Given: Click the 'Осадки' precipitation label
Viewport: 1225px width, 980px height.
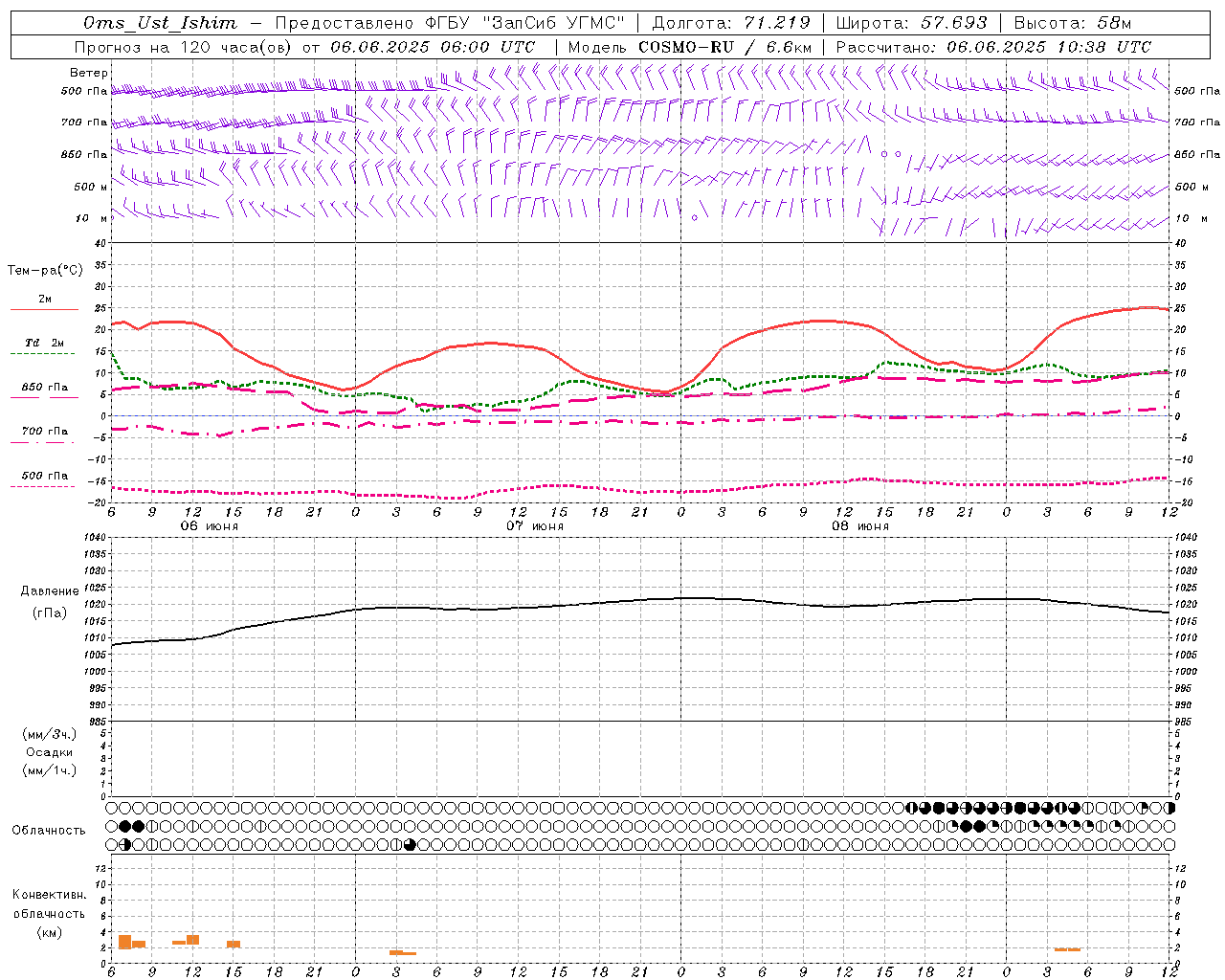Looking at the screenshot, I should pyautogui.click(x=50, y=752).
